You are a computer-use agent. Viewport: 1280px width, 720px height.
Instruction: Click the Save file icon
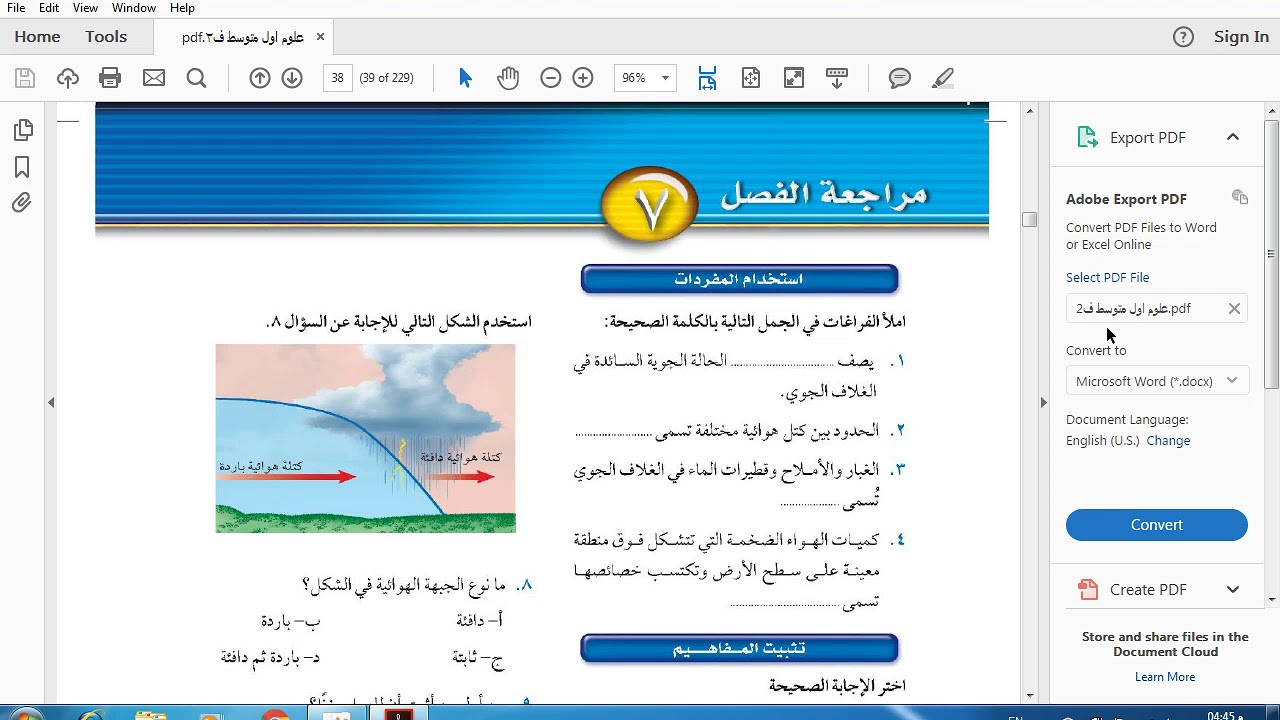click(25, 78)
